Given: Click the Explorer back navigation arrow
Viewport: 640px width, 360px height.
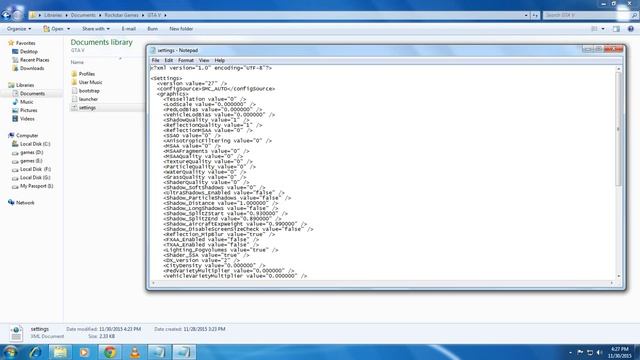Looking at the screenshot, I should [6, 15].
